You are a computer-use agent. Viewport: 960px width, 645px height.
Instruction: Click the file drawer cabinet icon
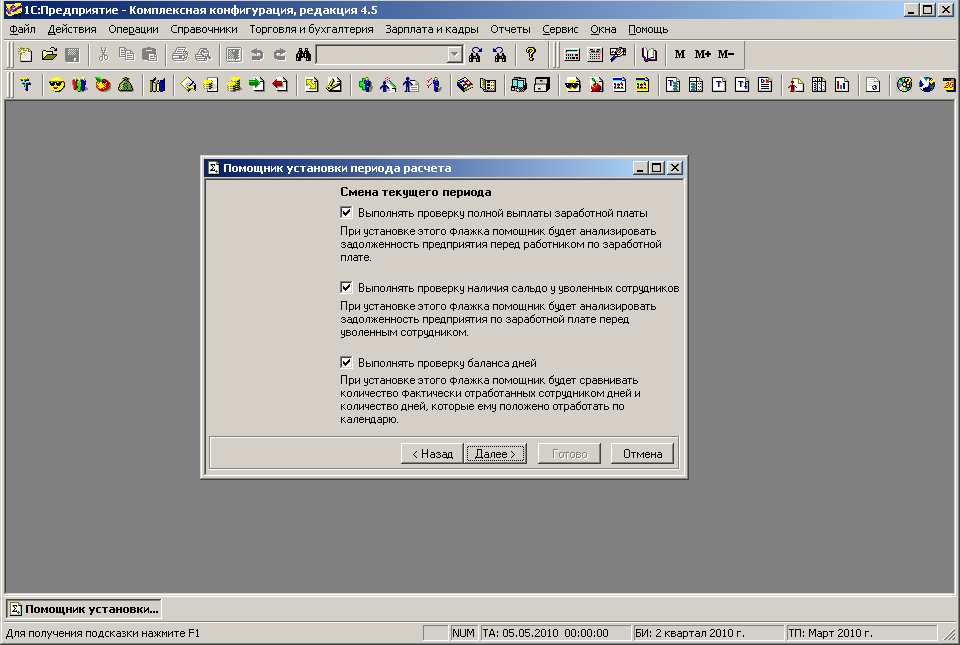click(542, 84)
